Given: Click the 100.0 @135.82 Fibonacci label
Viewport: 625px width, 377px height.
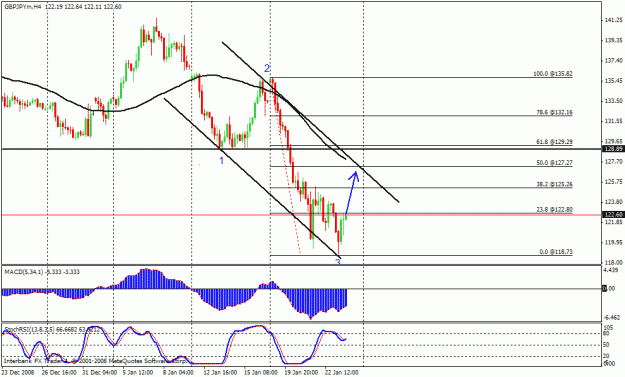Looking at the screenshot, I should [x=553, y=74].
